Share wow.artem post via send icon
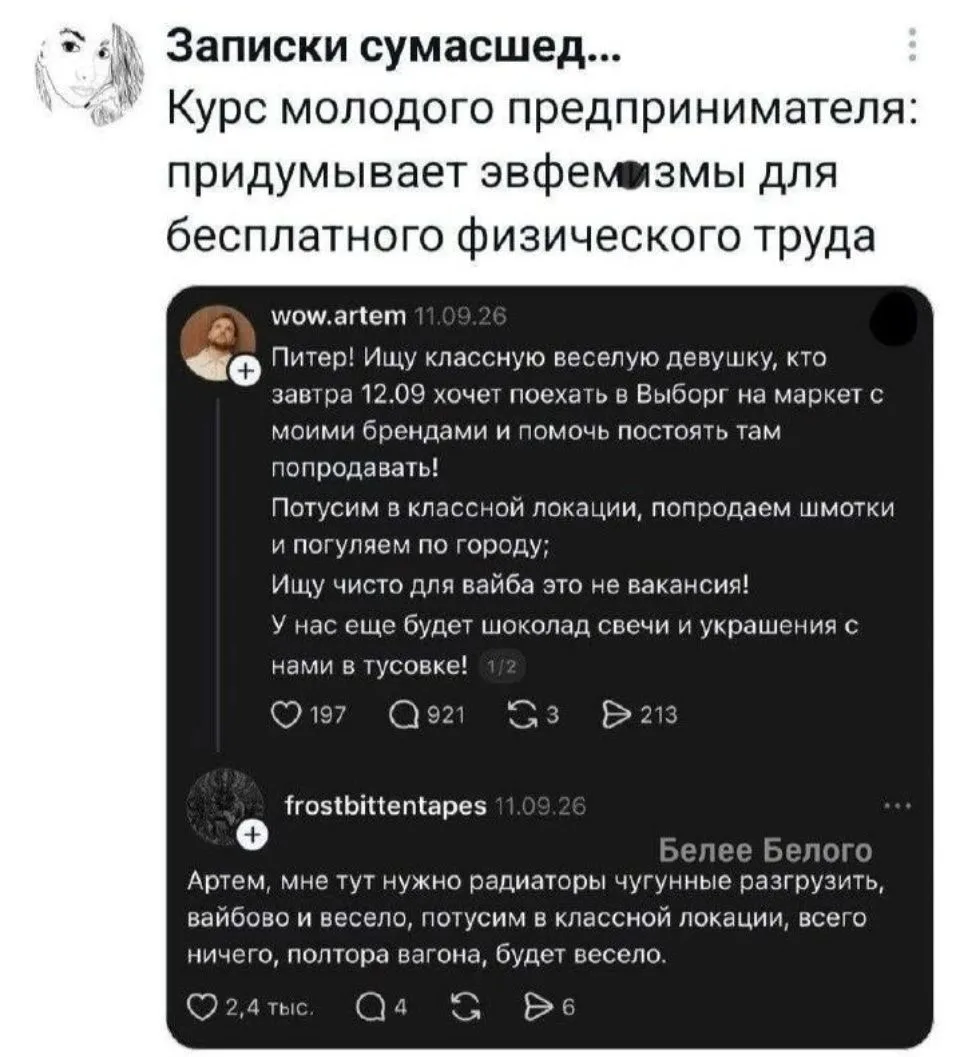The height and width of the screenshot is (1057, 968). pos(615,714)
